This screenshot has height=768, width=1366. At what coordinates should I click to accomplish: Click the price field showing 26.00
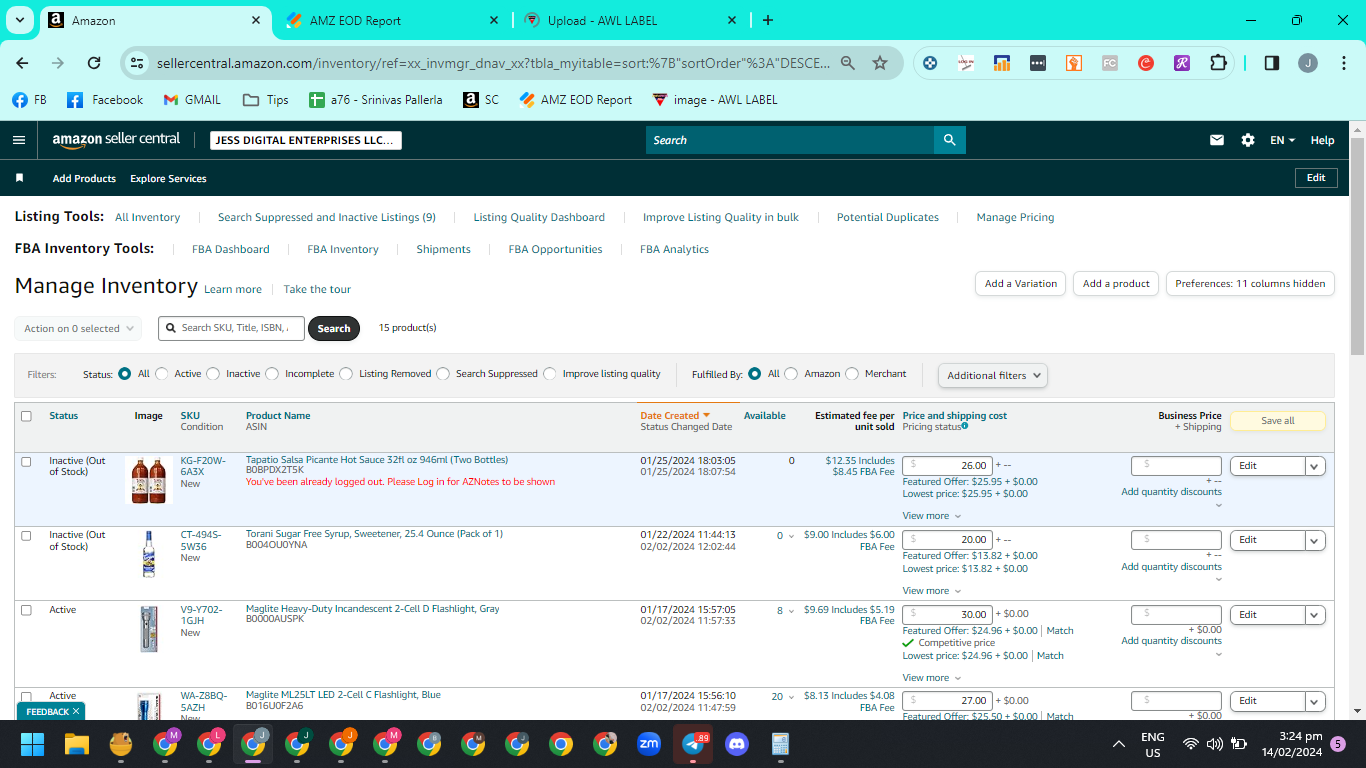tap(948, 465)
